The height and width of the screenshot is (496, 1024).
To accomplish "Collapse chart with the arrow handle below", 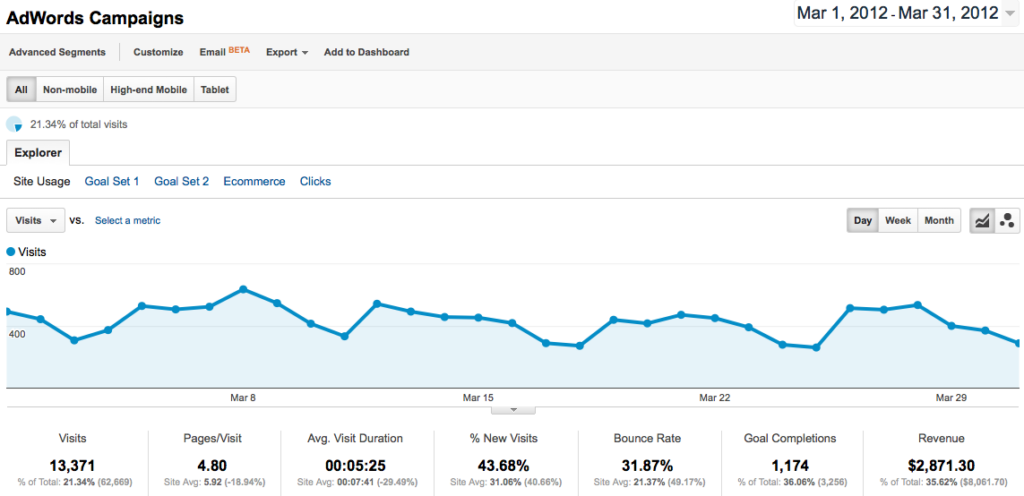I will tap(513, 410).
